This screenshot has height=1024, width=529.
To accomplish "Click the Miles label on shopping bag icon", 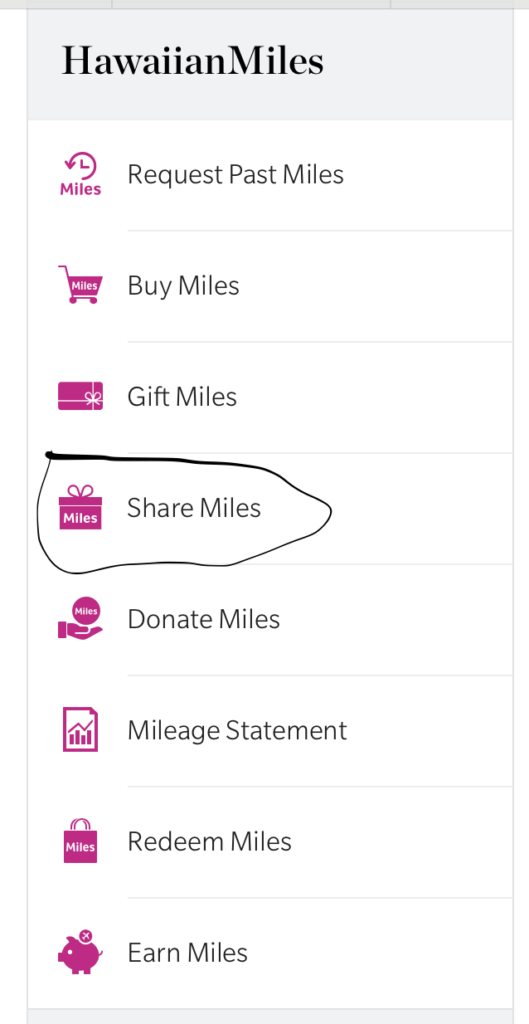I will click(80, 848).
